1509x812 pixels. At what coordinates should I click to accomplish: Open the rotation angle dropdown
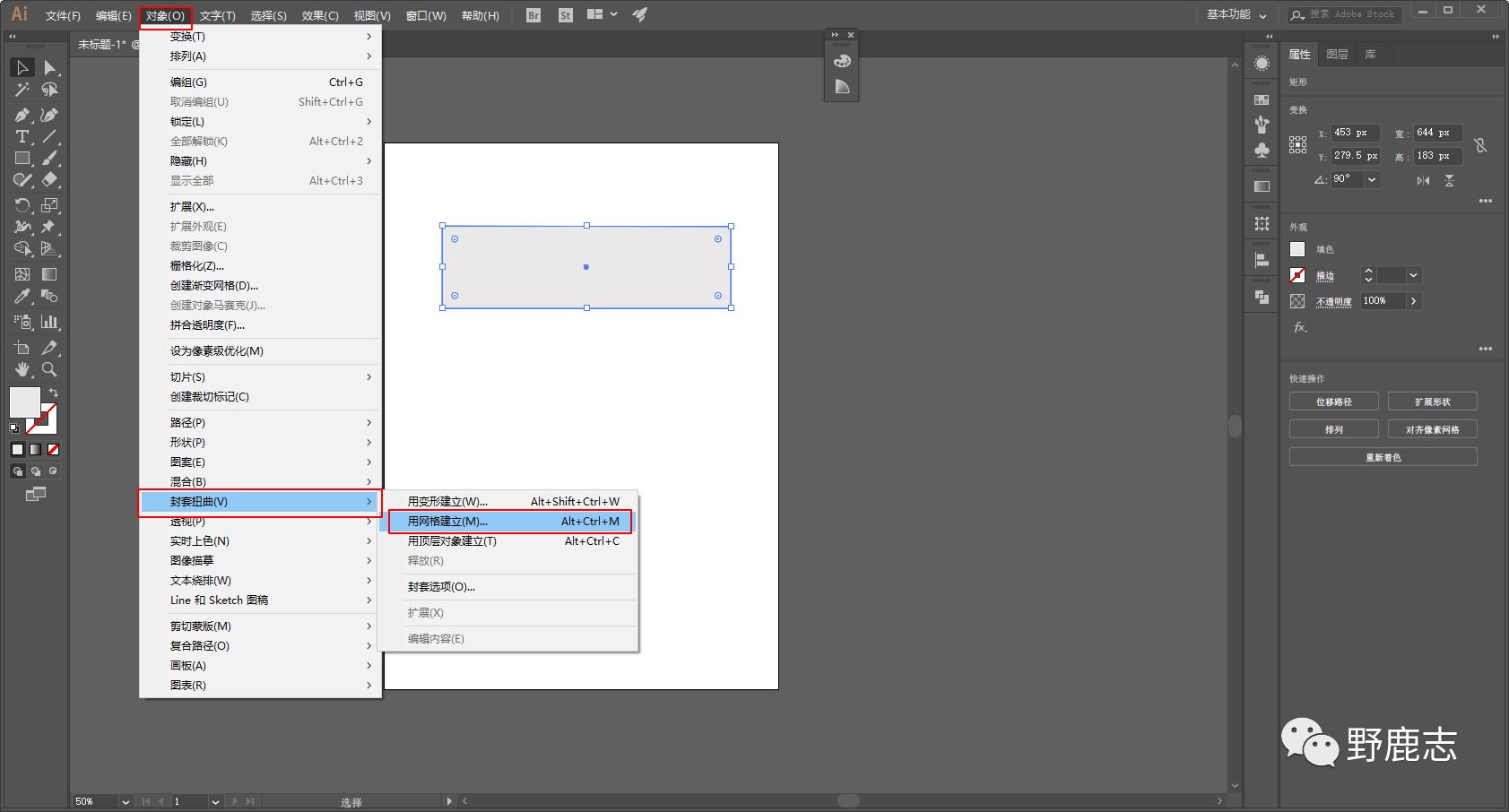(1372, 179)
